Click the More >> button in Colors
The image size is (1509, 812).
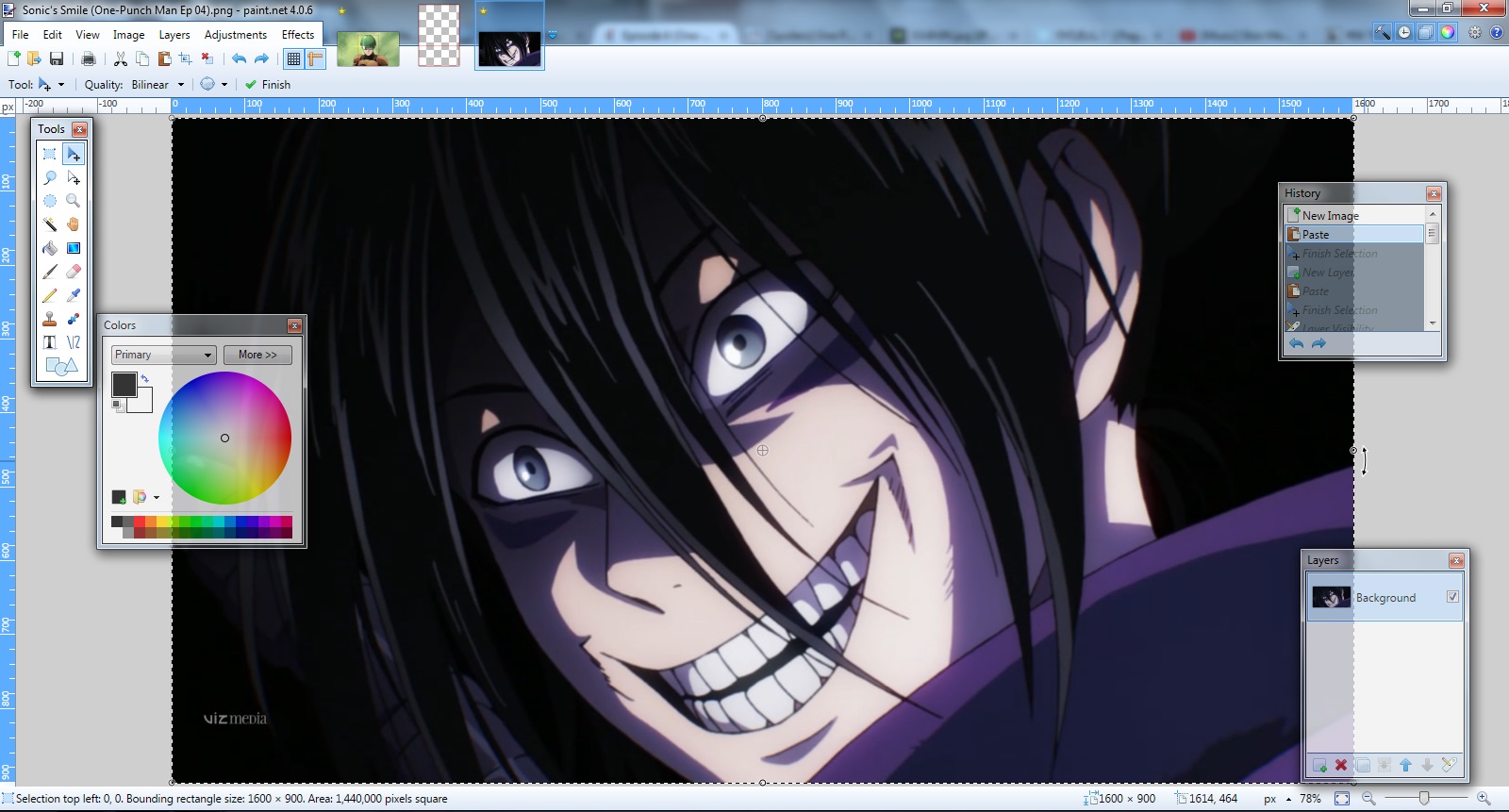(x=257, y=355)
